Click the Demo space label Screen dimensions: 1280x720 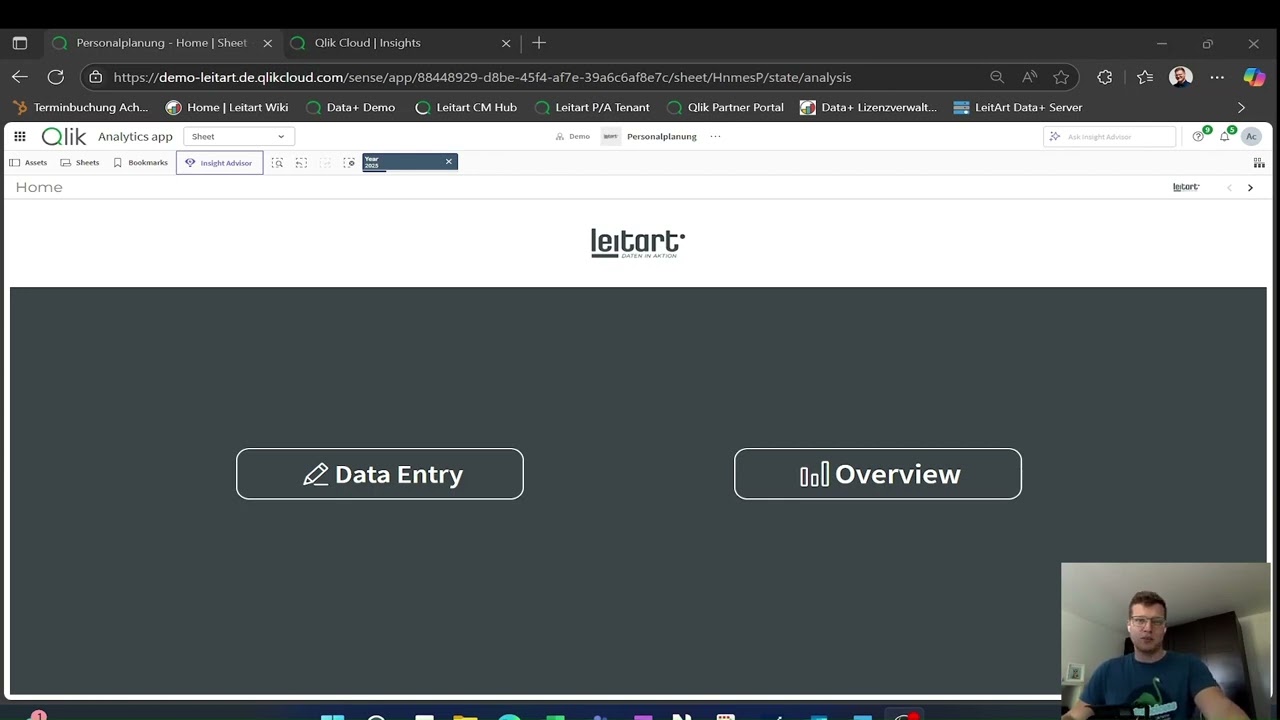pos(573,137)
